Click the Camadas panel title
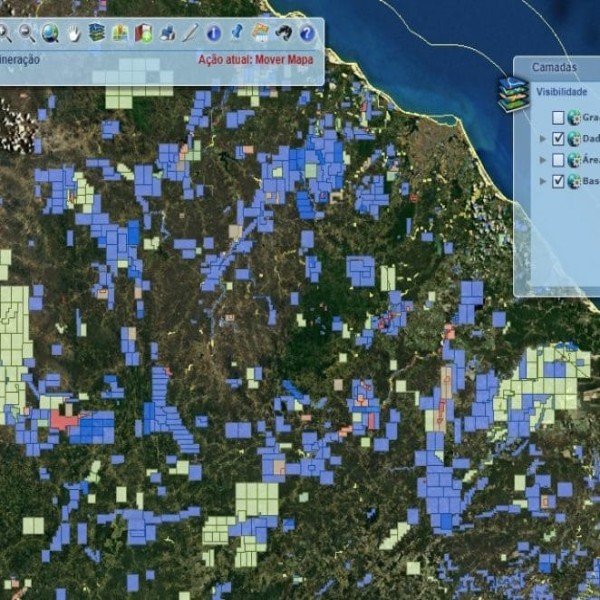 point(554,67)
